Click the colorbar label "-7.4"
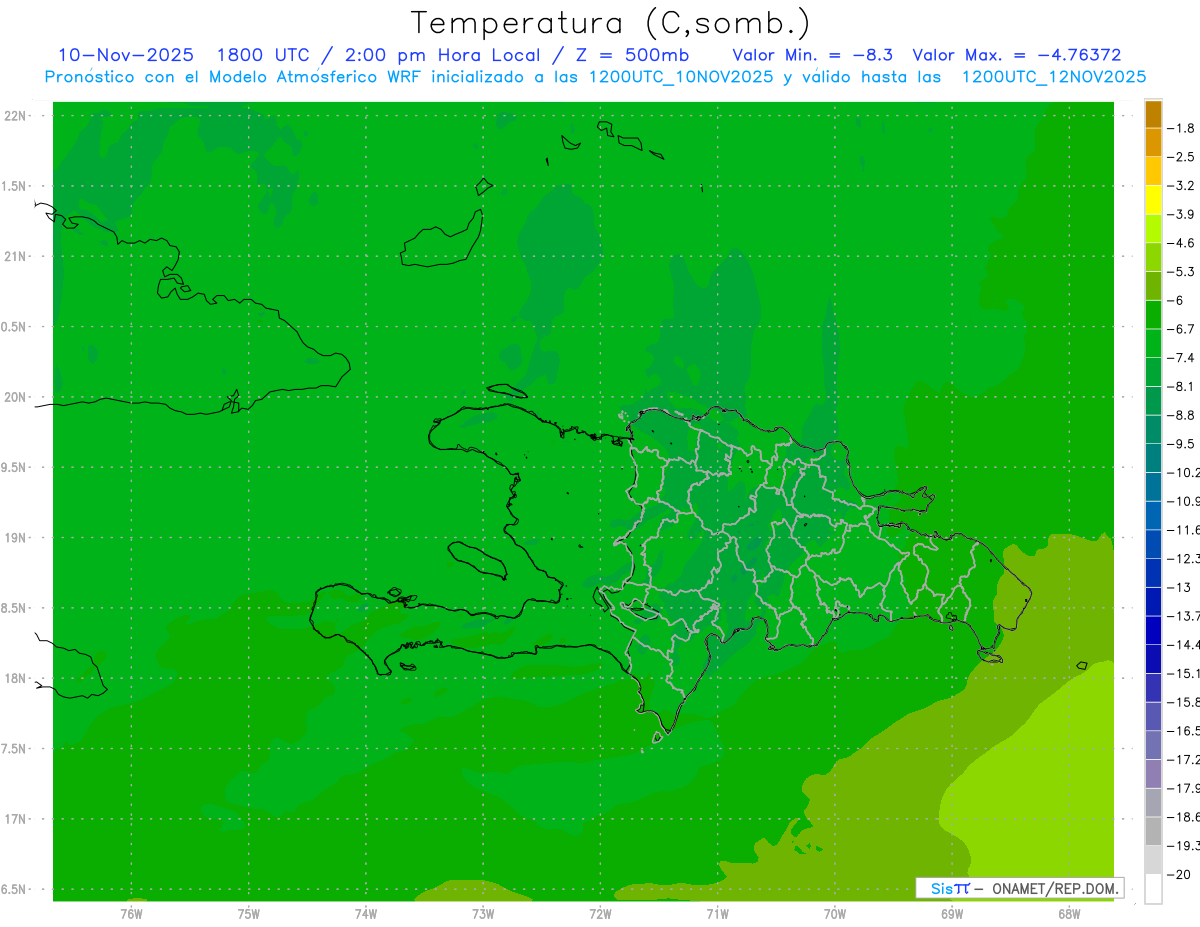This screenshot has height=927, width=1200. (x=1181, y=358)
